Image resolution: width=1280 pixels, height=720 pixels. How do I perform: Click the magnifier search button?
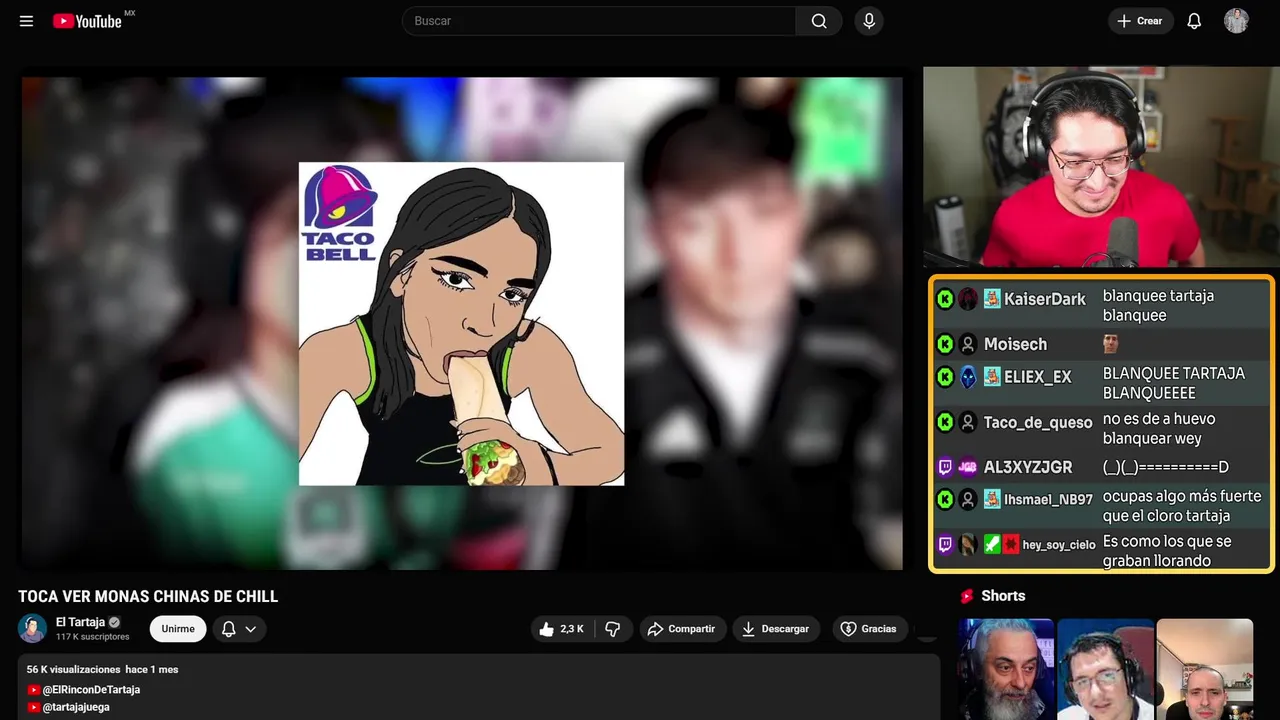(x=819, y=21)
